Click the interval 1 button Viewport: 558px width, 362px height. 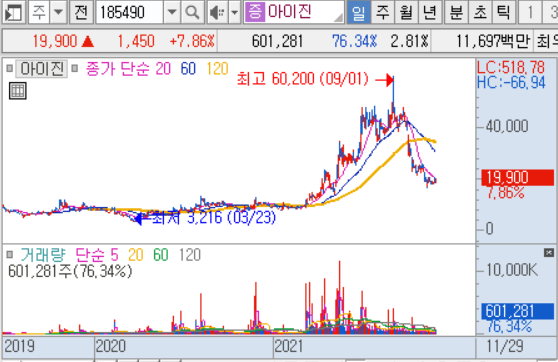[530, 12]
